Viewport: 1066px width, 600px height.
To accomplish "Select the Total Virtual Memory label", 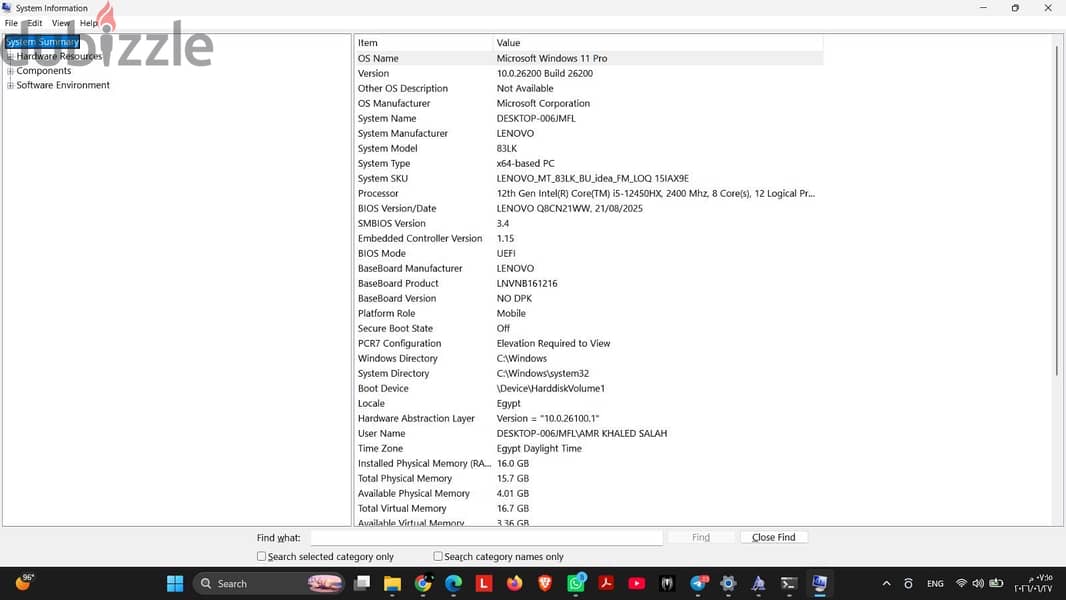I will click(402, 508).
